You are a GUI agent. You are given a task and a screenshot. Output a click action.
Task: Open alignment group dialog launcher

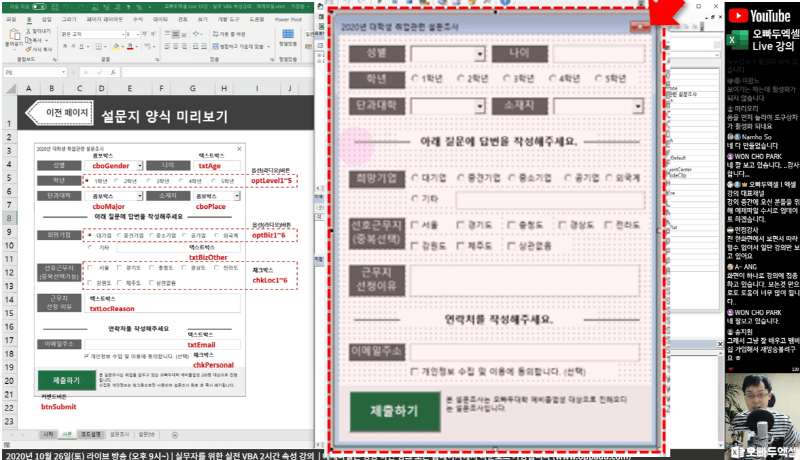(272, 60)
